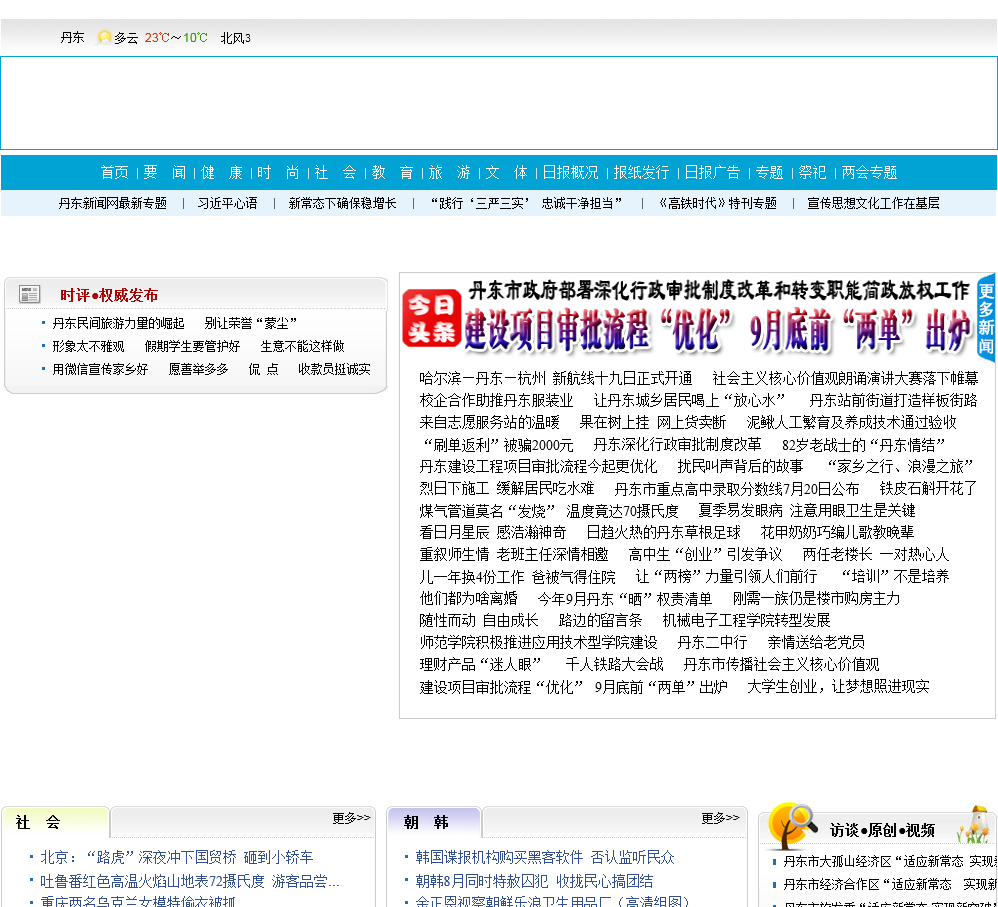The width and height of the screenshot is (998, 907).
Task: Open 丹东站前街道打造样板街路 article
Action: pyautogui.click(x=893, y=401)
